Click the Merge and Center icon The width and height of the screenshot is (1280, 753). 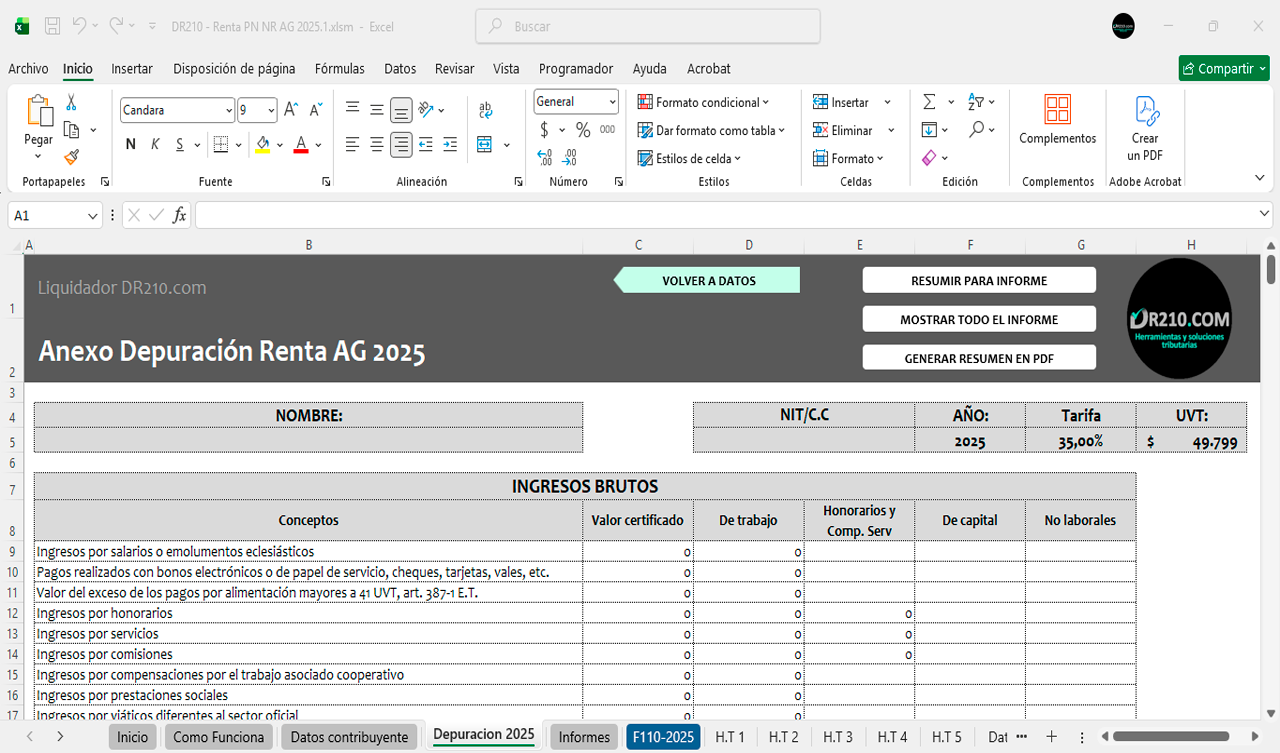tap(485, 144)
